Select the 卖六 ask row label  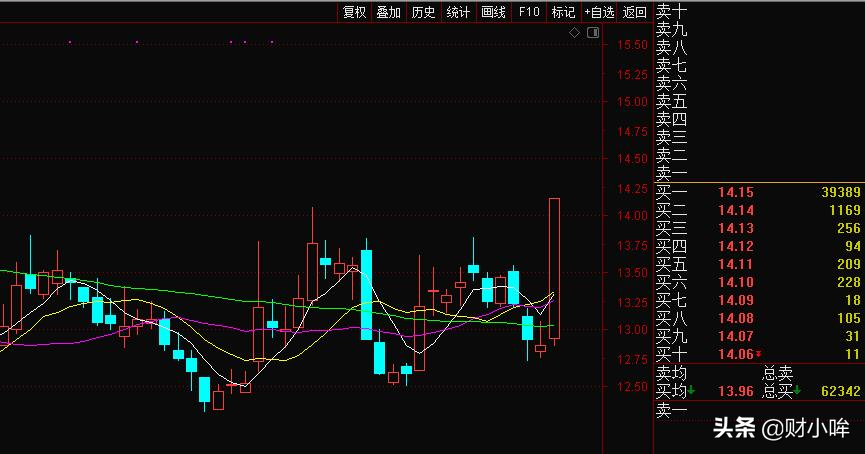671,84
